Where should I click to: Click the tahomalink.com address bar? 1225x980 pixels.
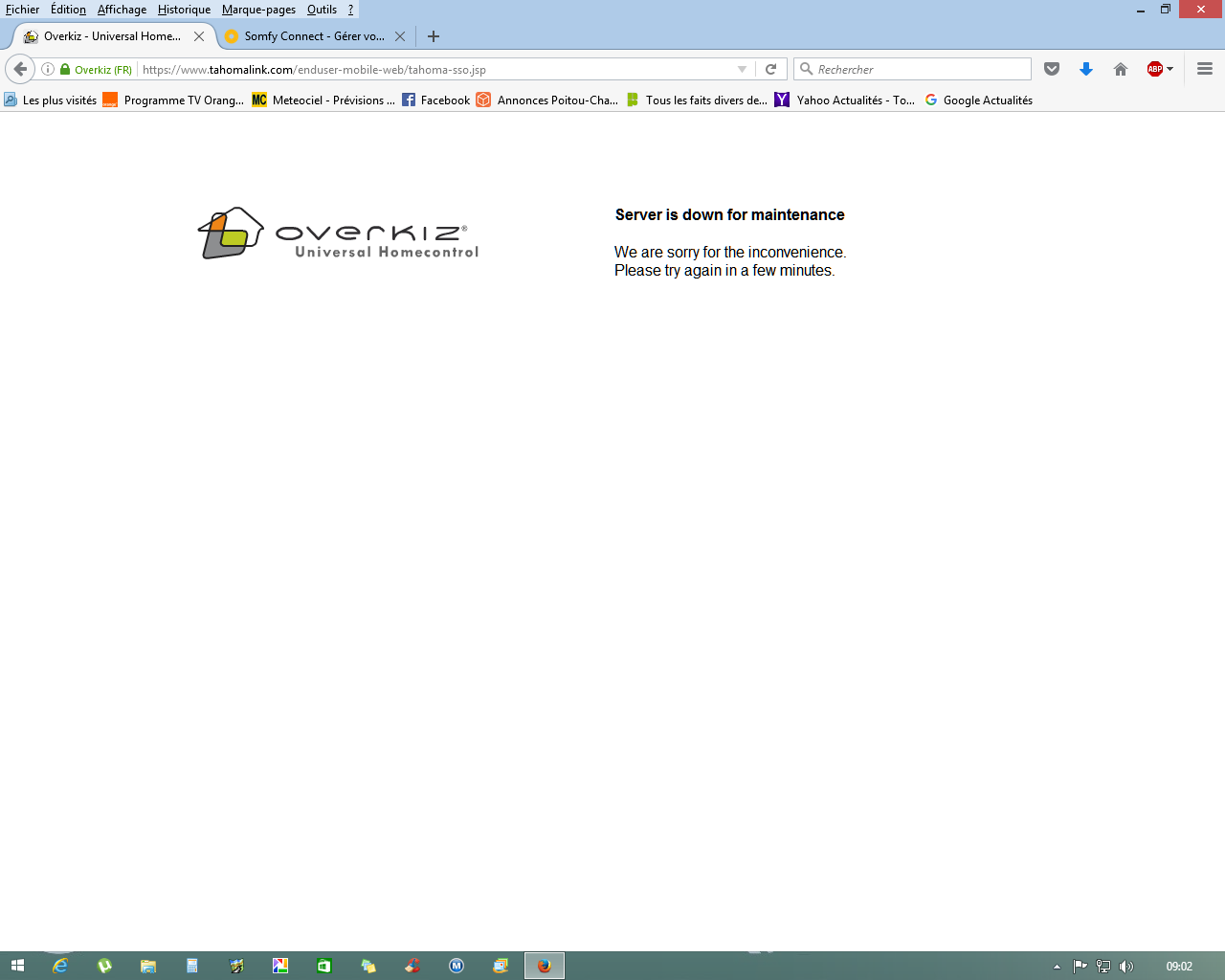[435, 69]
